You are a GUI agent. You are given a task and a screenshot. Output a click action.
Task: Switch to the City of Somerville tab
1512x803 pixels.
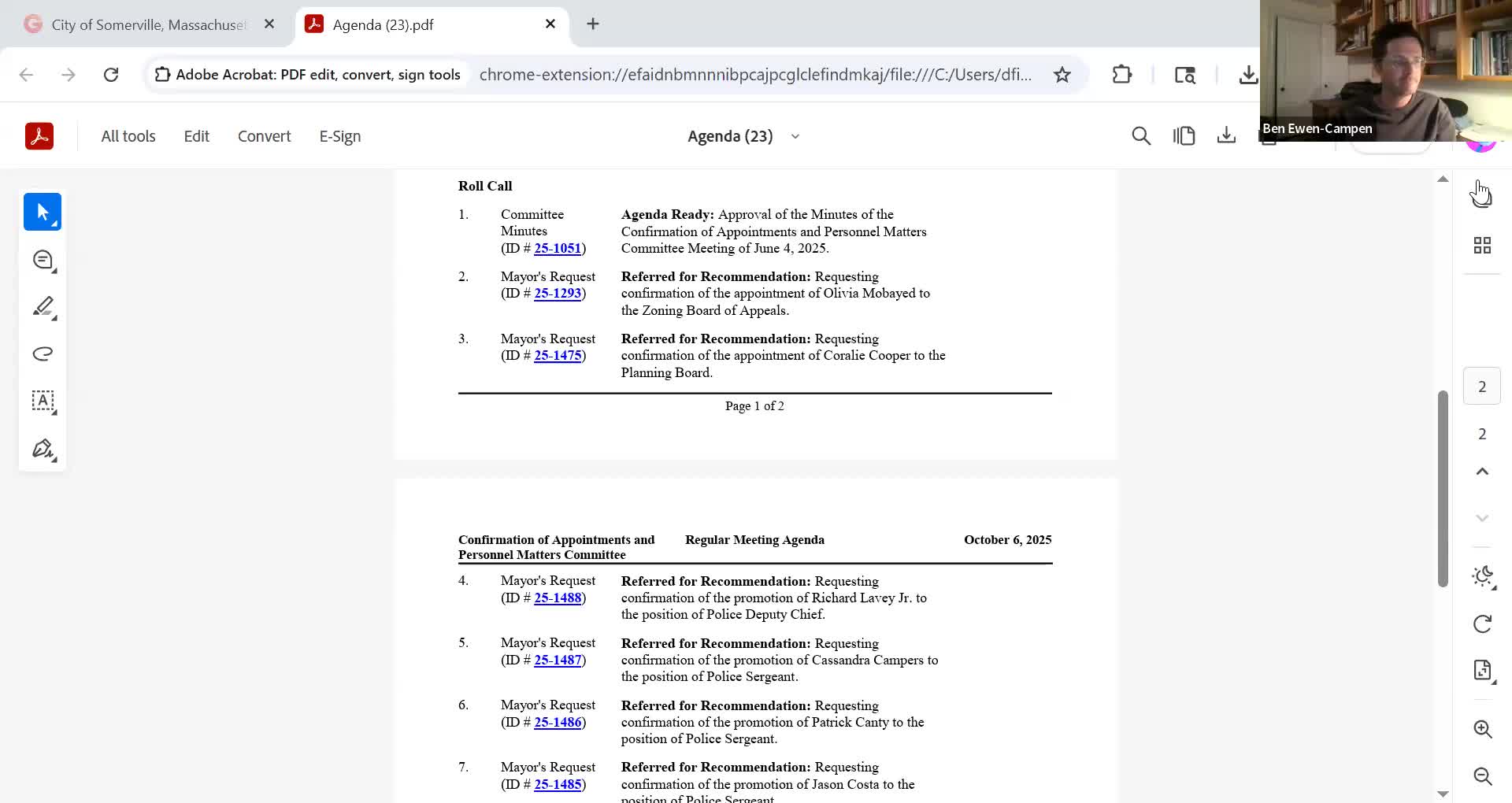click(148, 24)
